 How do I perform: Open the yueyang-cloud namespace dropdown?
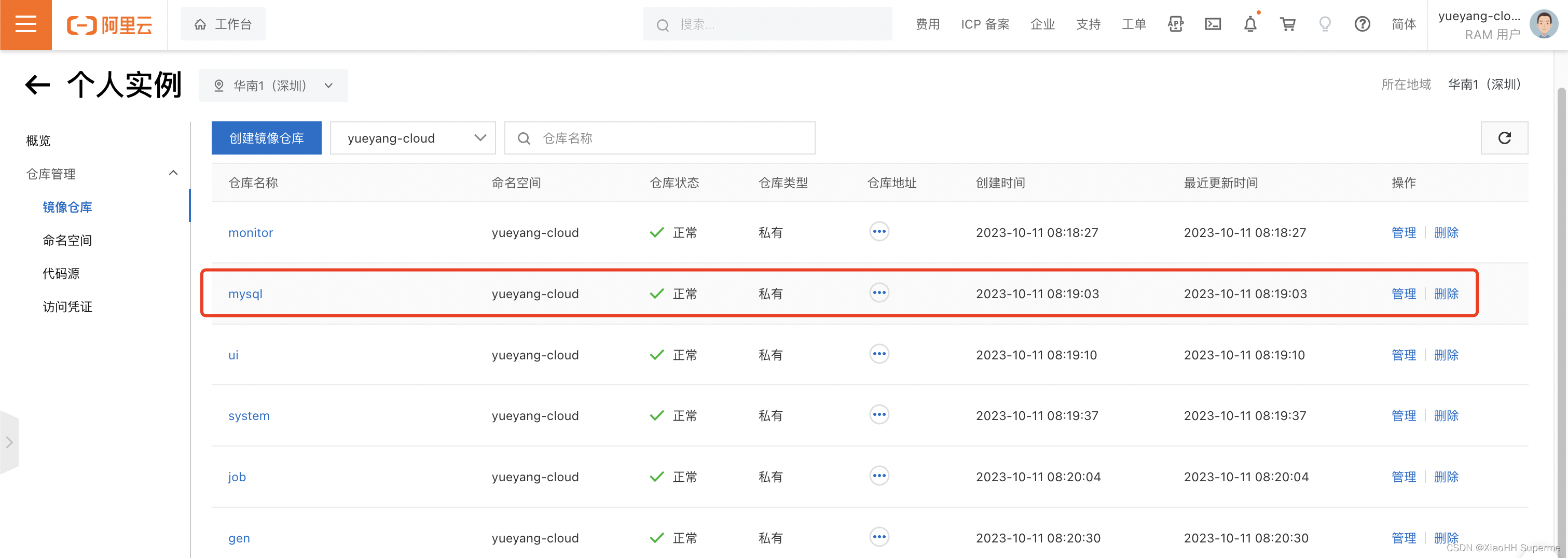coord(412,138)
